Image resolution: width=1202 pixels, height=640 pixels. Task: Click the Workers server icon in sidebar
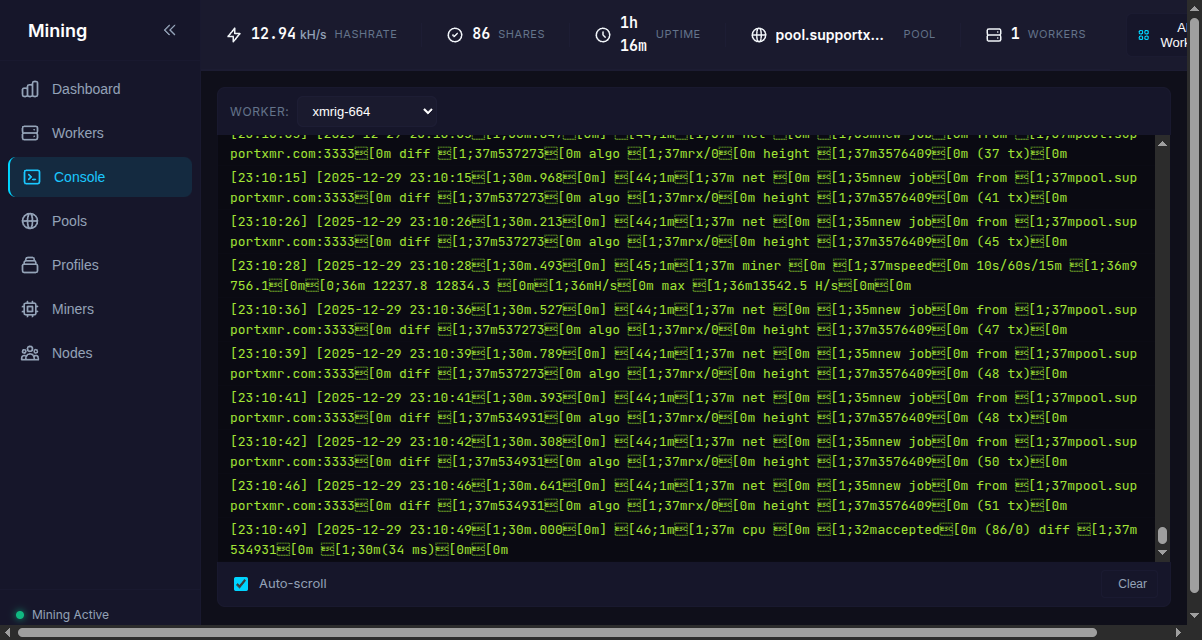click(30, 133)
